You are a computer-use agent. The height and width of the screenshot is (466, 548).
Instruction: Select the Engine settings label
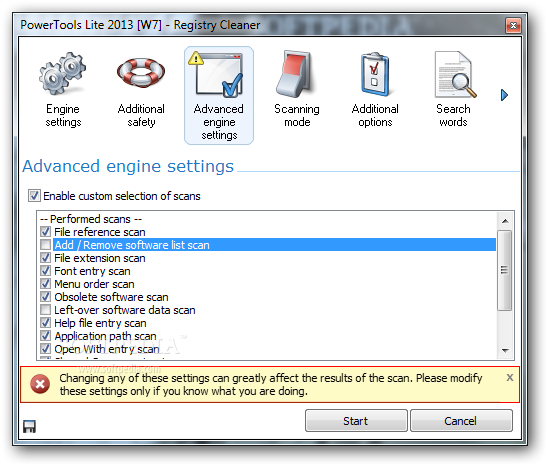point(63,115)
